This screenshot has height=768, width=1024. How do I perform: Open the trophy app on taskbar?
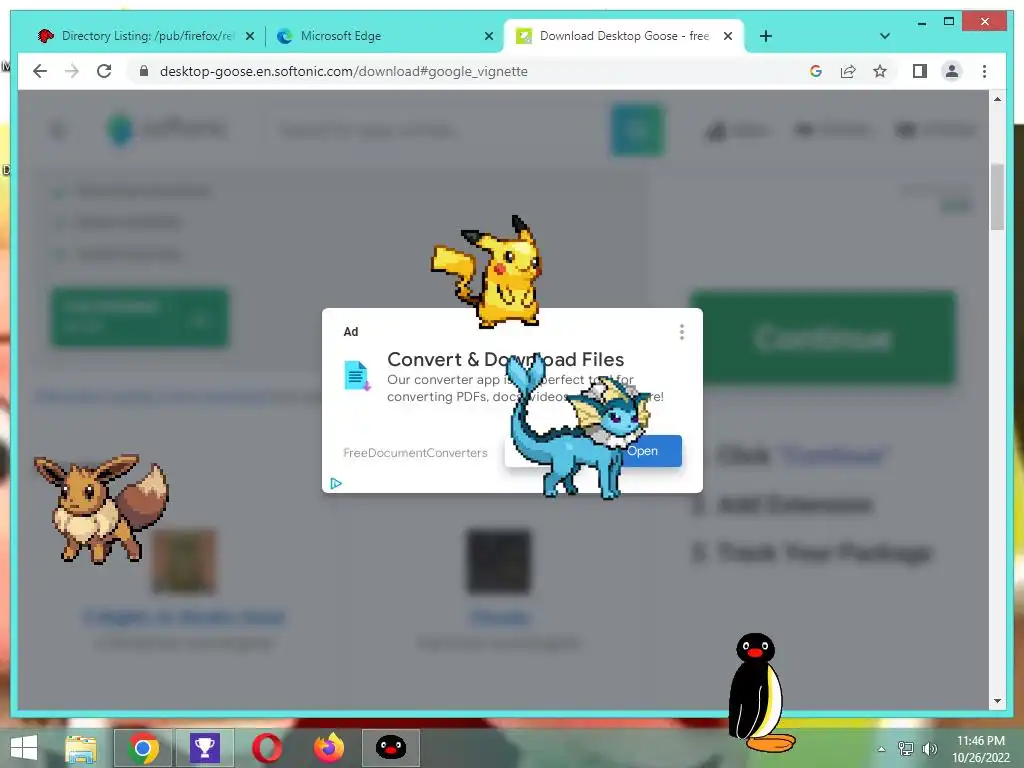pos(204,748)
